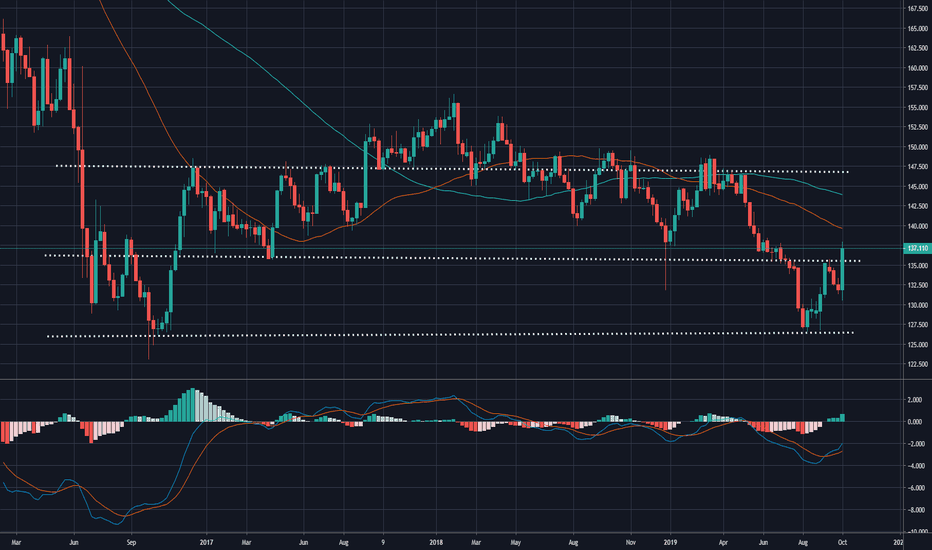Click the 160.000 price axis label

918,68
